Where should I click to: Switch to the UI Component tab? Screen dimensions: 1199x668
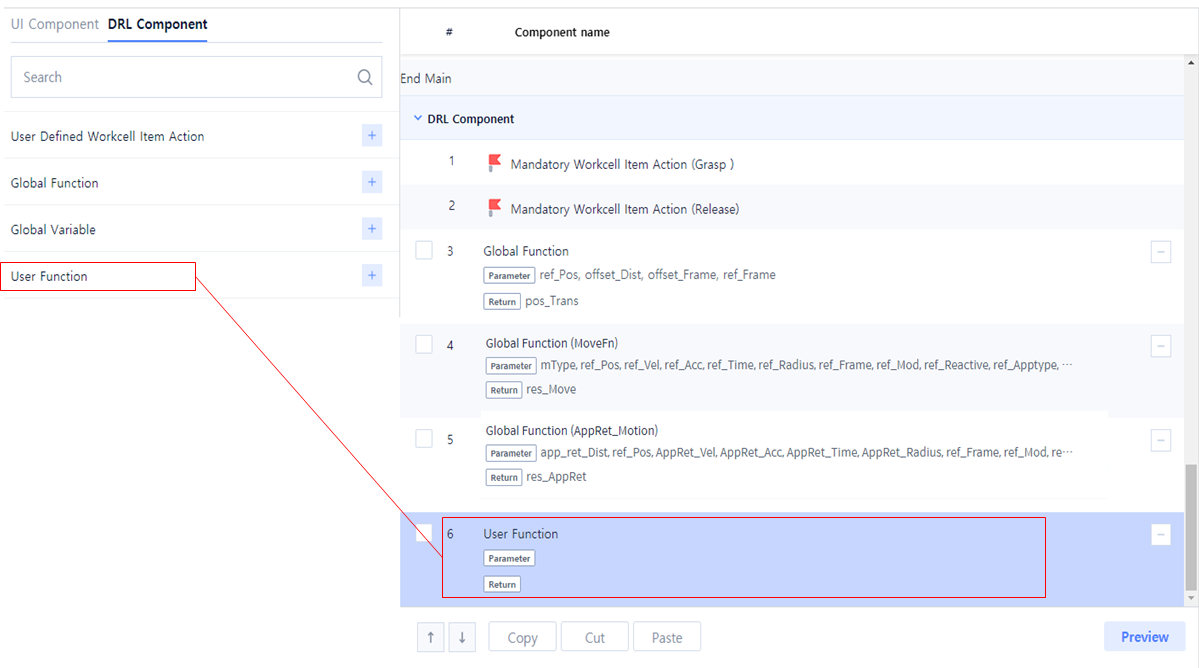(x=55, y=24)
